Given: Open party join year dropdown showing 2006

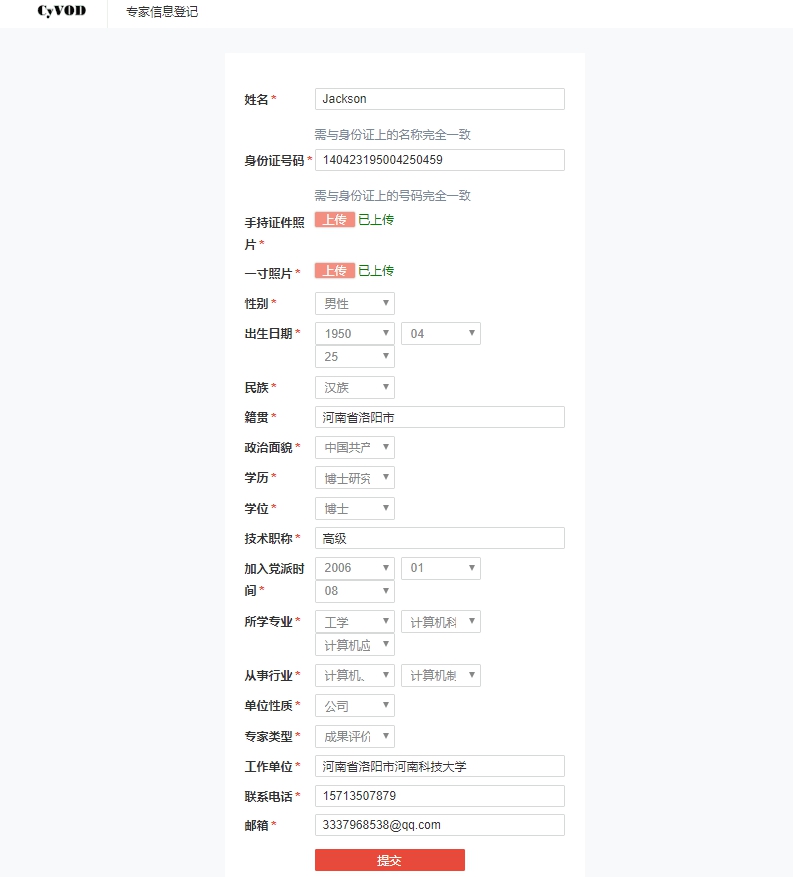Looking at the screenshot, I should [x=355, y=568].
